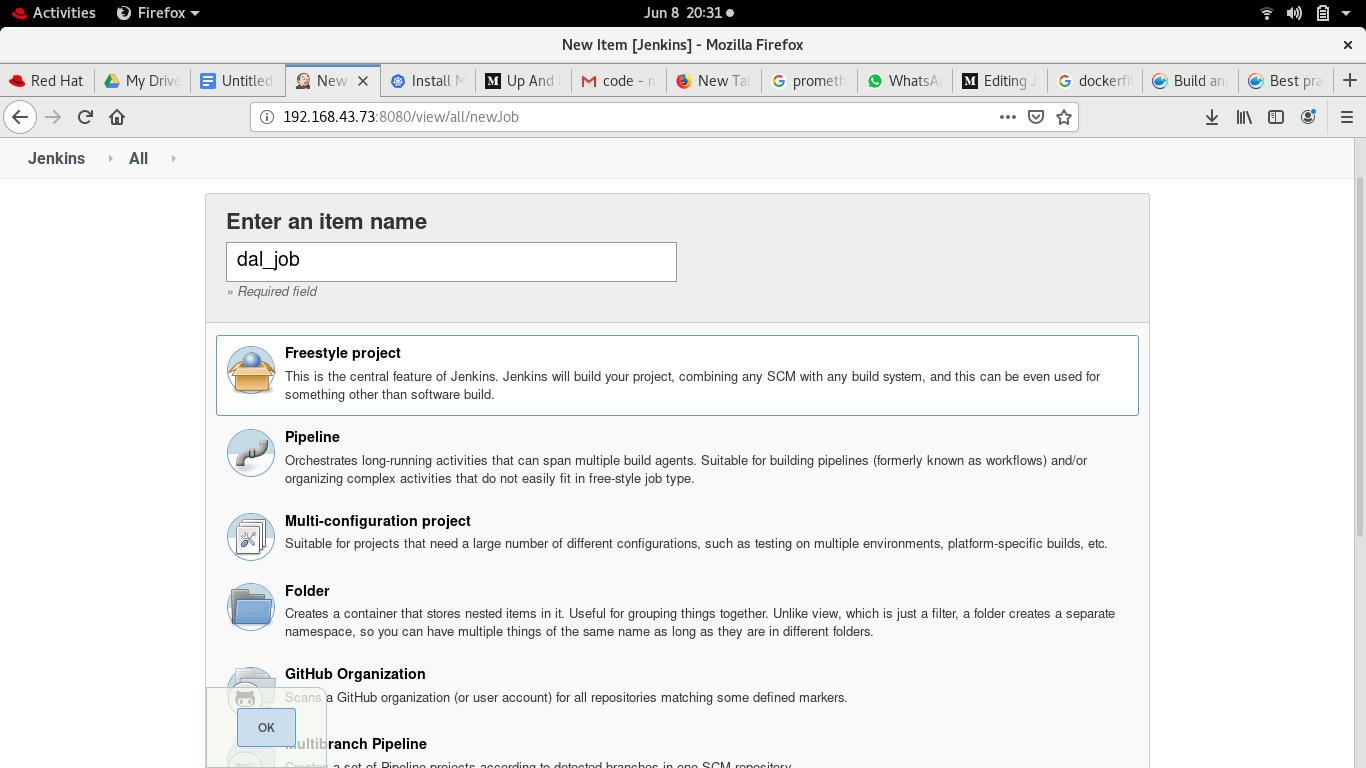Switch to the Red Hat tab
1366x768 pixels.
tap(47, 81)
